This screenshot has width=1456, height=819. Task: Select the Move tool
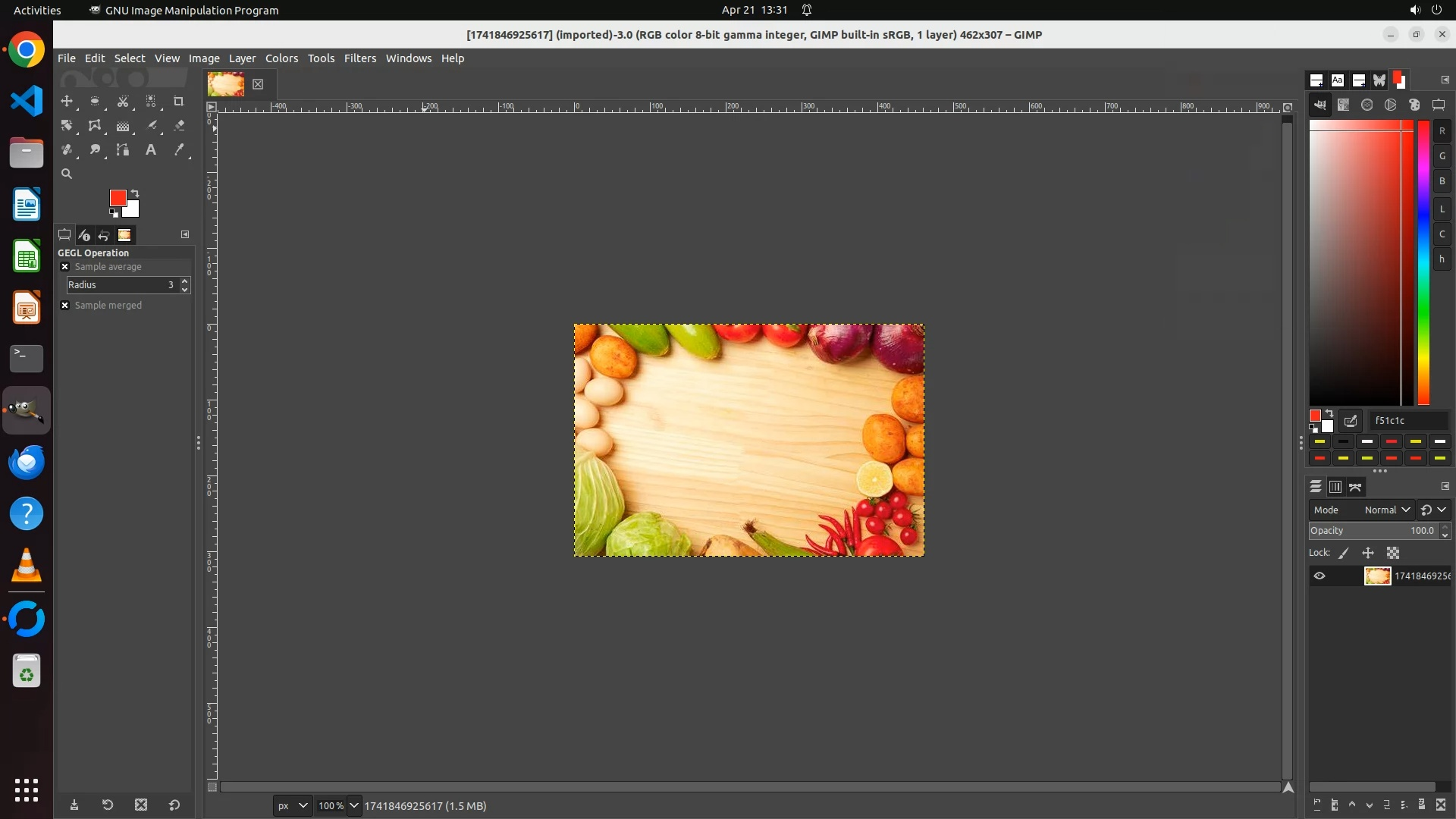pyautogui.click(x=67, y=102)
